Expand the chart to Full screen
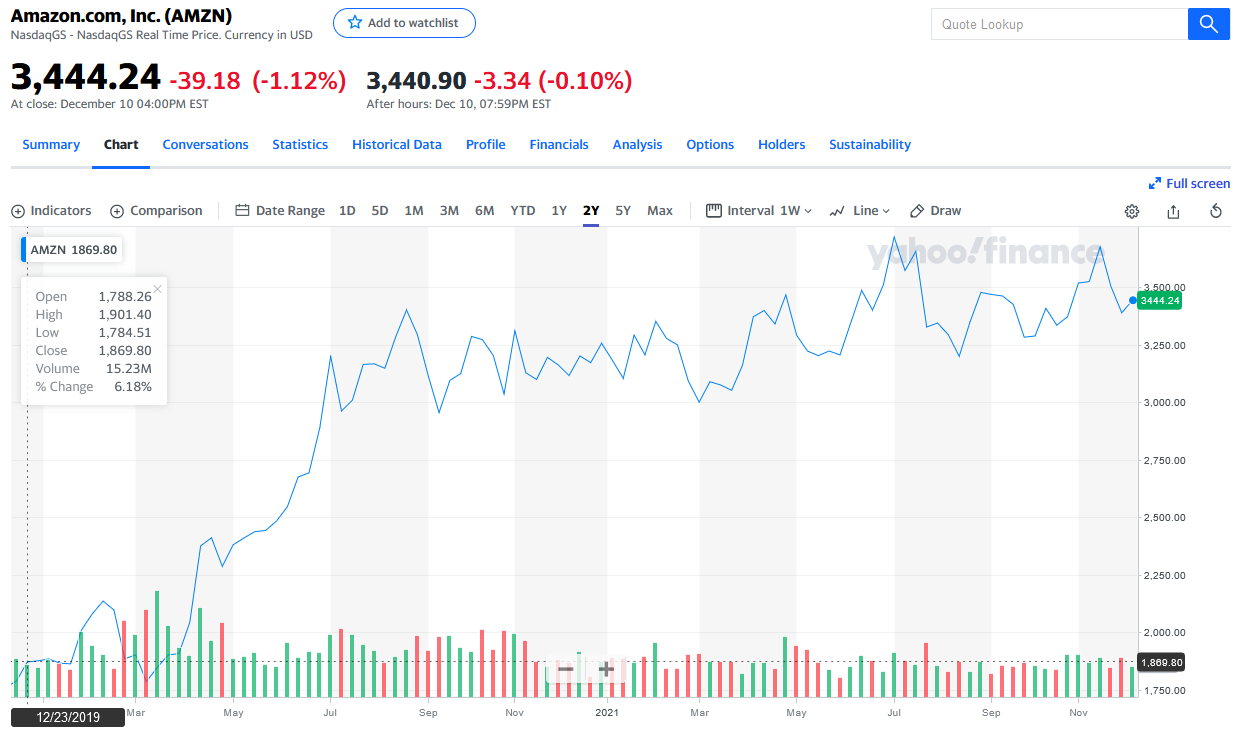The image size is (1247, 735). pos(1190,184)
